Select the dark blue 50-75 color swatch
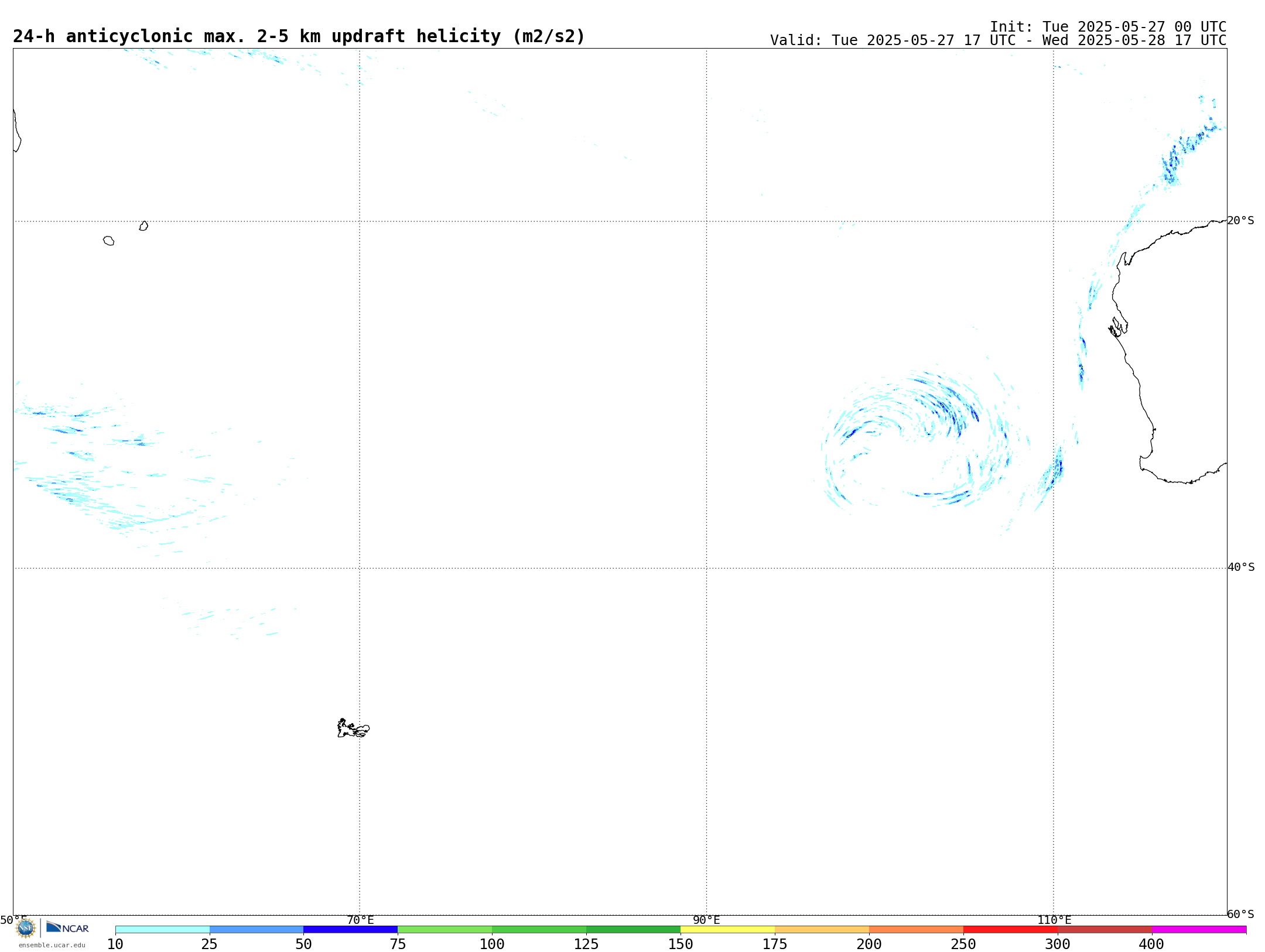This screenshot has width=1265, height=952. pyautogui.click(x=351, y=930)
